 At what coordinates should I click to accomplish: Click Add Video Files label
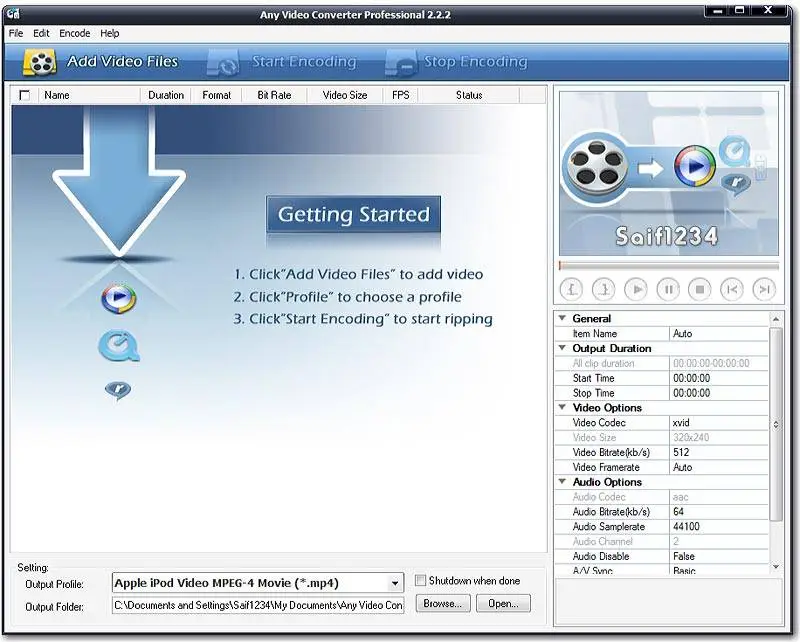122,61
